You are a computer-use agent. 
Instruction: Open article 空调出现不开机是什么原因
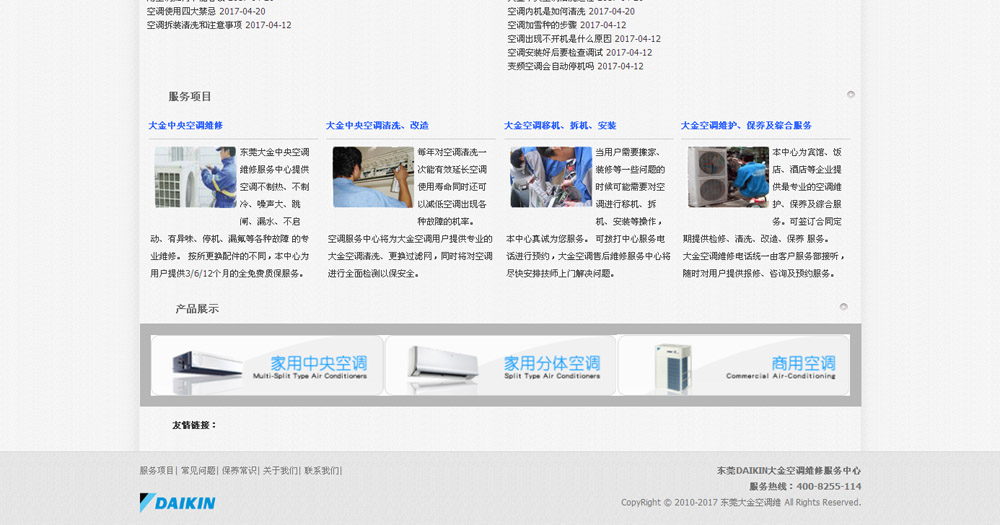tap(559, 39)
